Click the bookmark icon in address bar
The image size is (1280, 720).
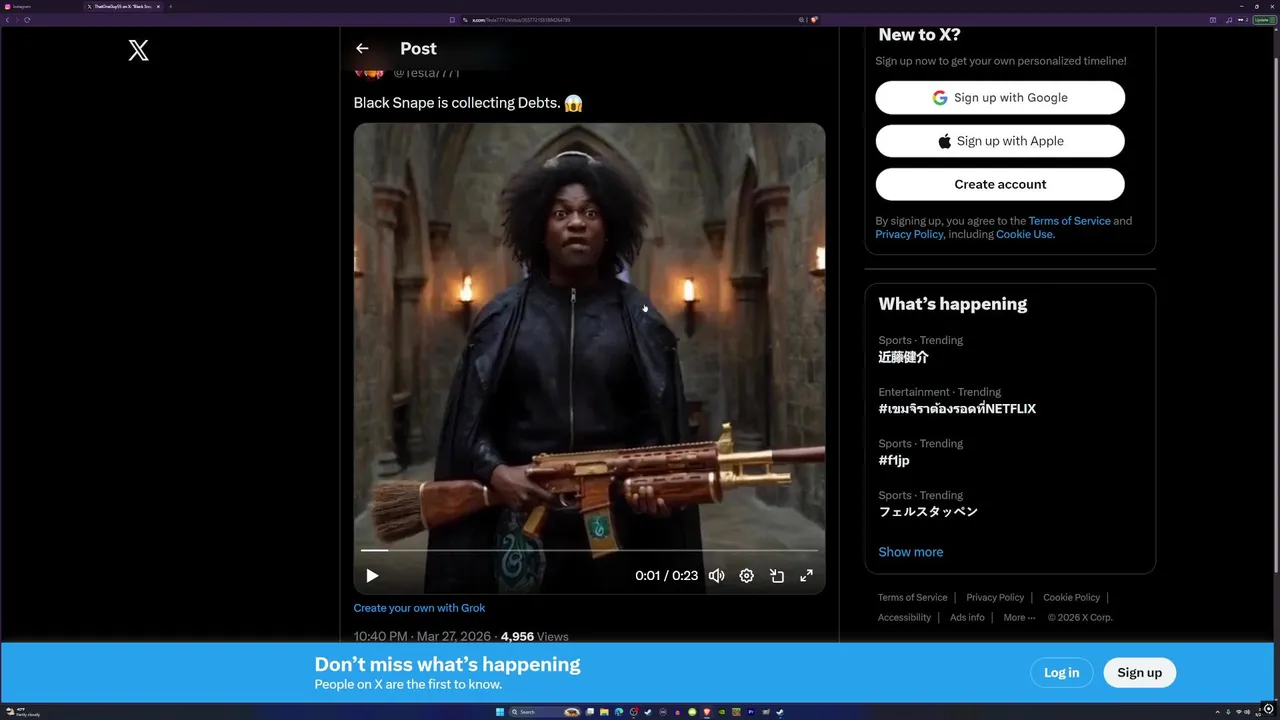(x=451, y=20)
